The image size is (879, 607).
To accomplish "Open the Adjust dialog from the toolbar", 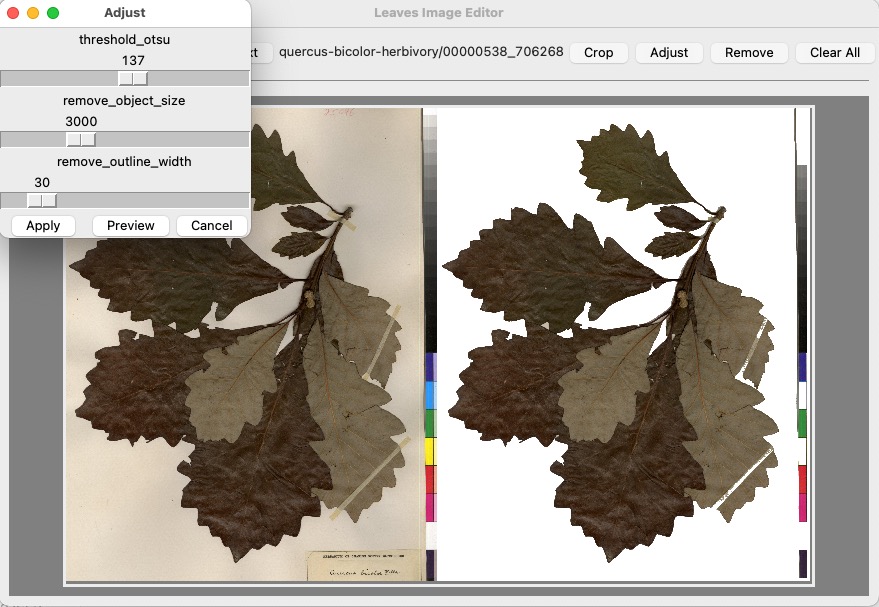I will coord(668,53).
